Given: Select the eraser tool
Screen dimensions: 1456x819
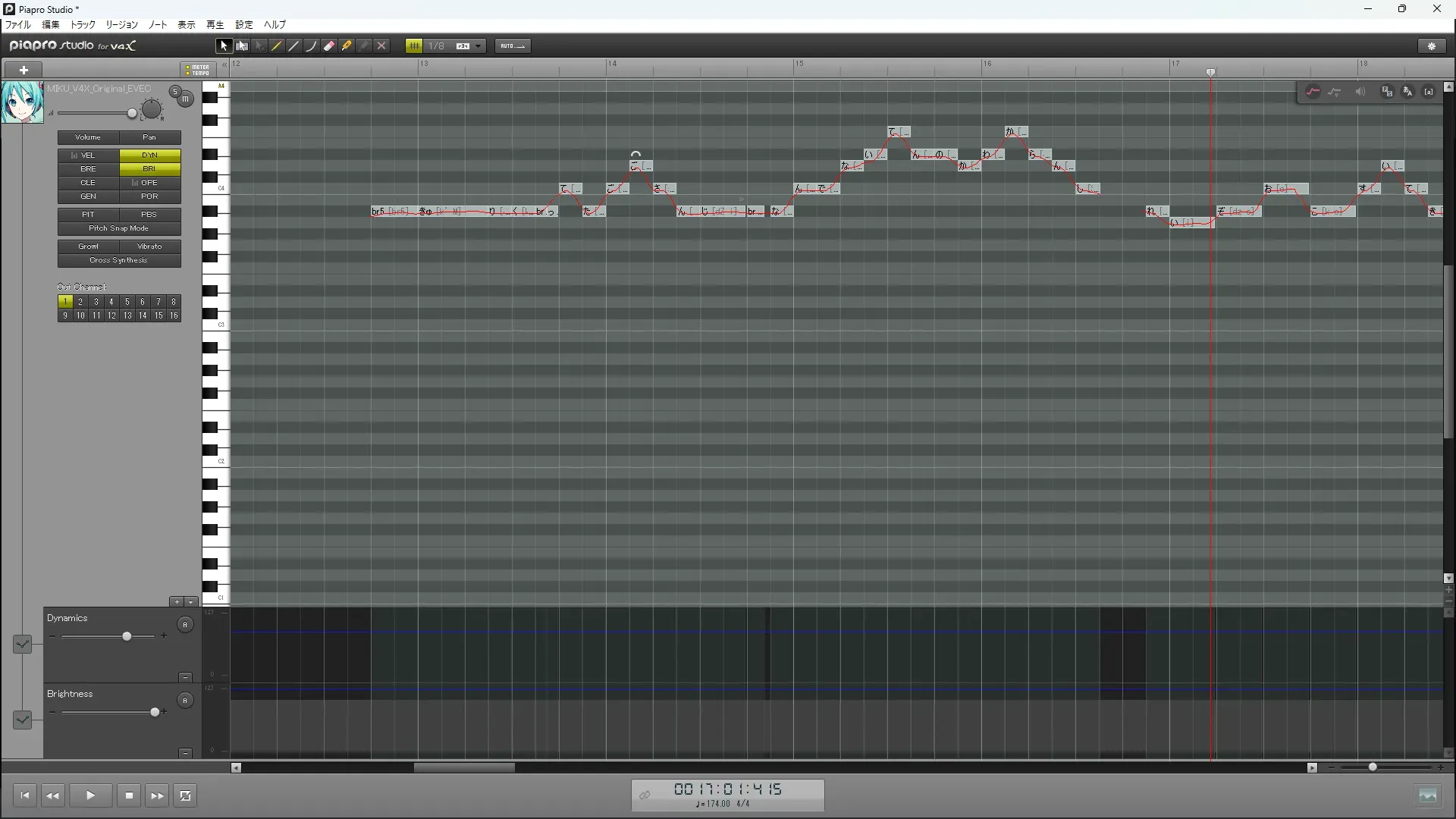Looking at the screenshot, I should (329, 46).
